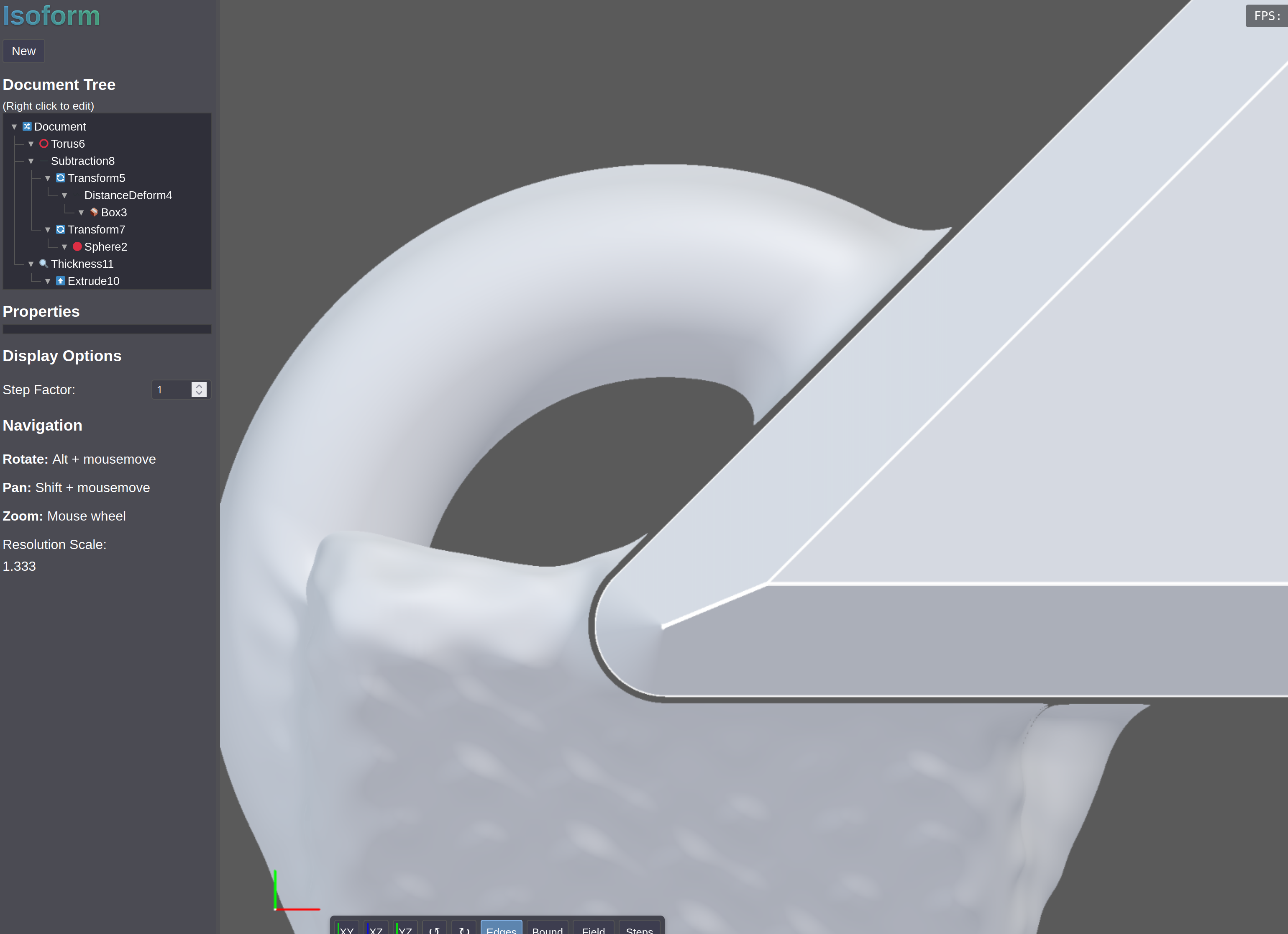Click the red Sphere2 icon
The width and height of the screenshot is (1288, 934).
coord(77,246)
